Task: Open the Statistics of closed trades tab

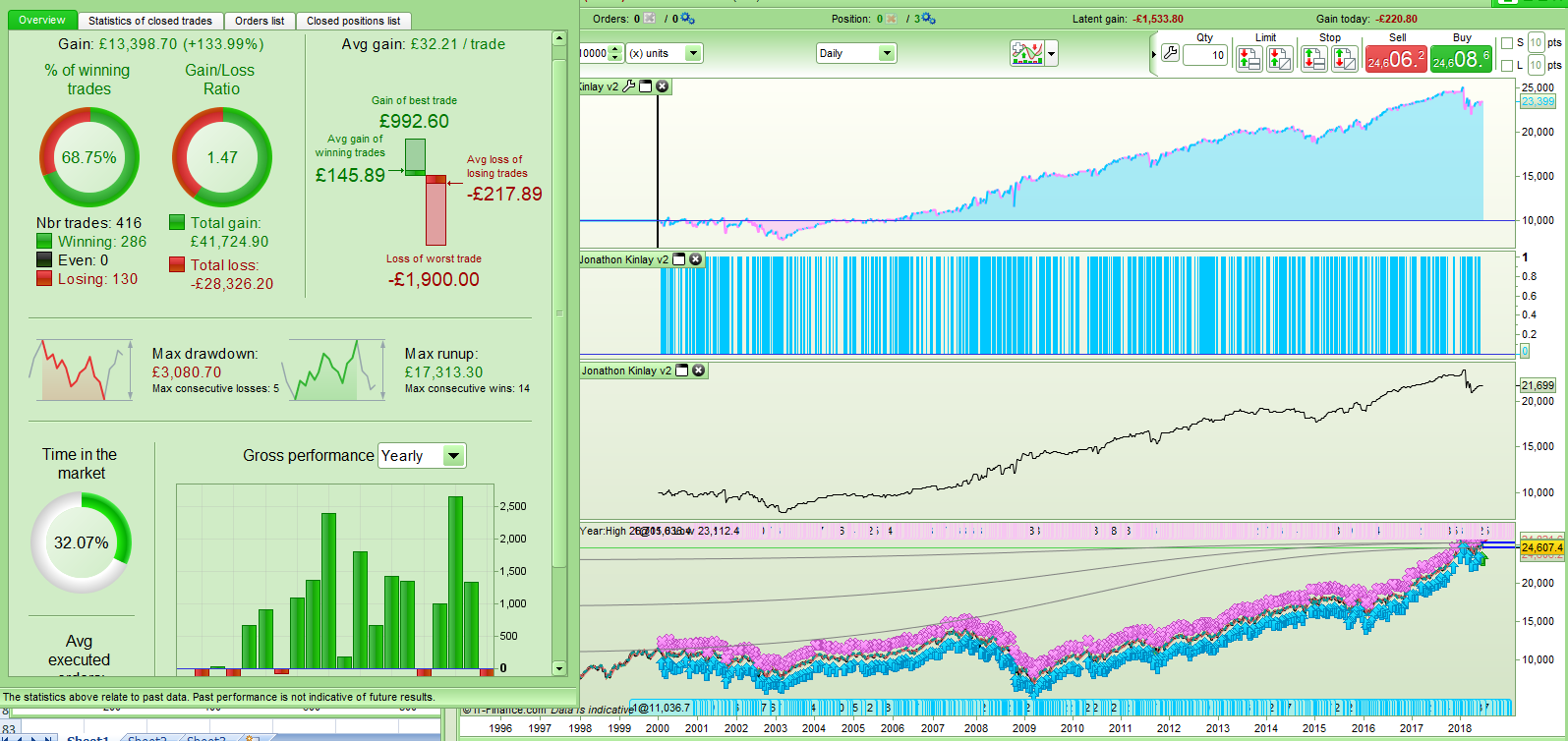Action: pos(150,21)
